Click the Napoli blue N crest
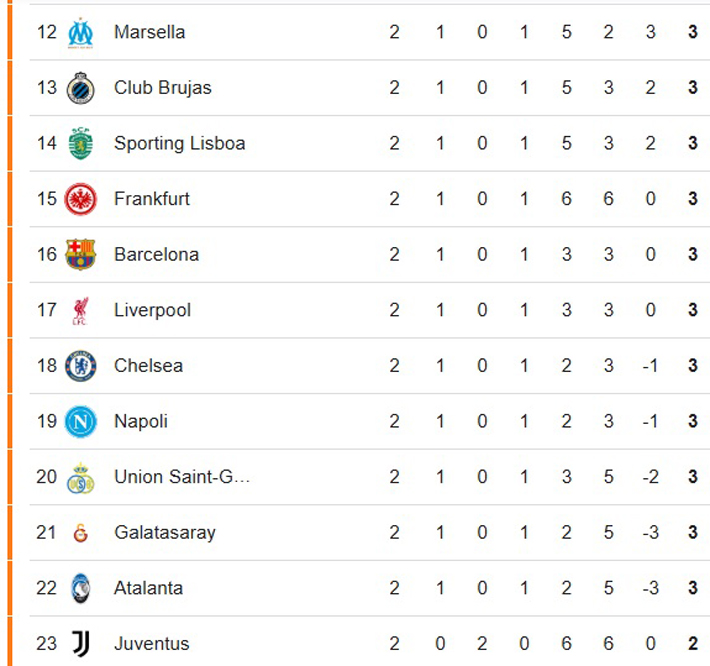710x666 pixels. [x=80, y=421]
